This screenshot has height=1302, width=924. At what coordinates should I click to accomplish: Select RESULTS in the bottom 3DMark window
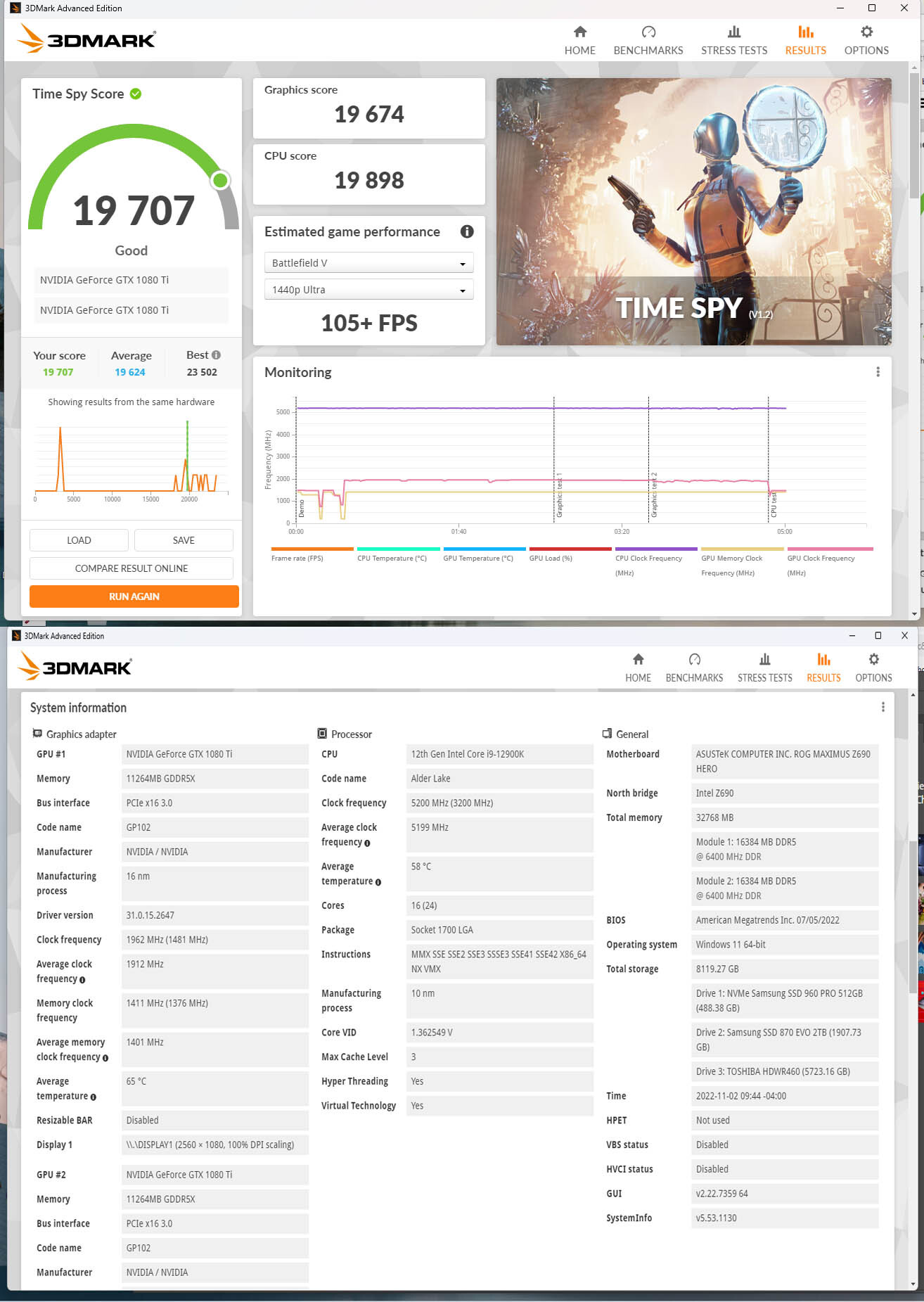point(823,668)
